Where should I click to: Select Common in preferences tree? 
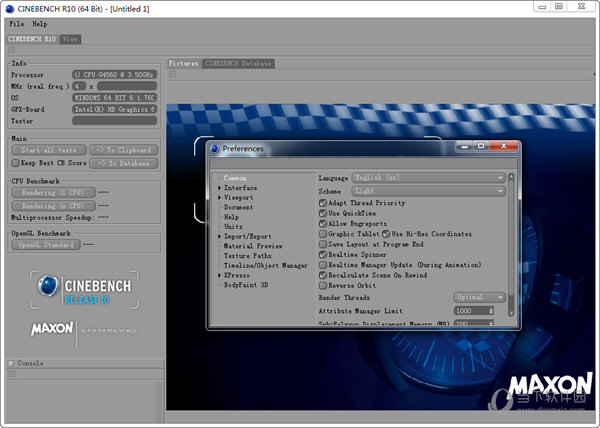[235, 178]
